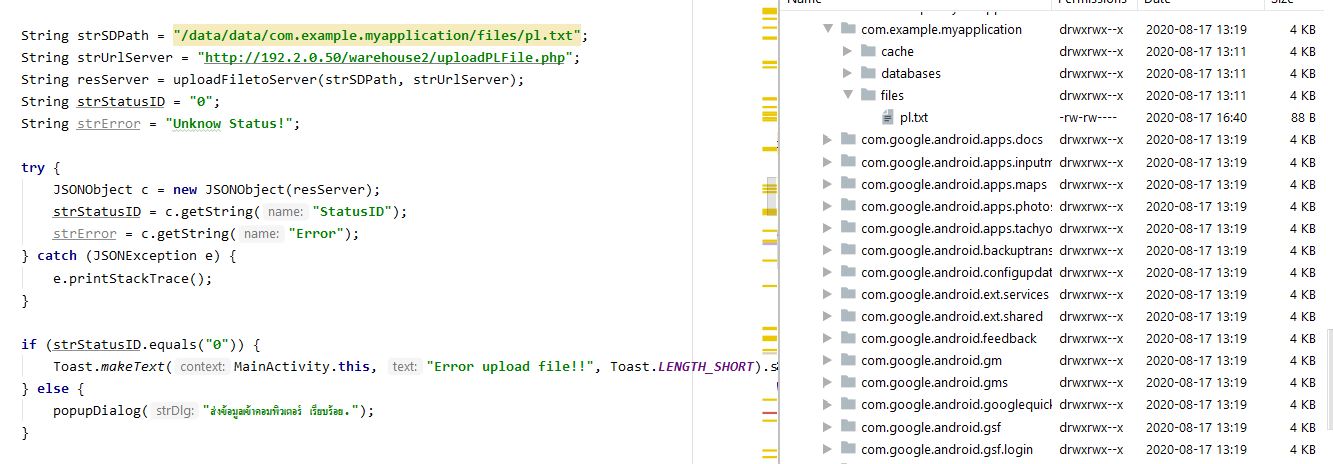Open the uploadPLFile.php URL link in code
The height and width of the screenshot is (464, 1333).
coord(386,57)
